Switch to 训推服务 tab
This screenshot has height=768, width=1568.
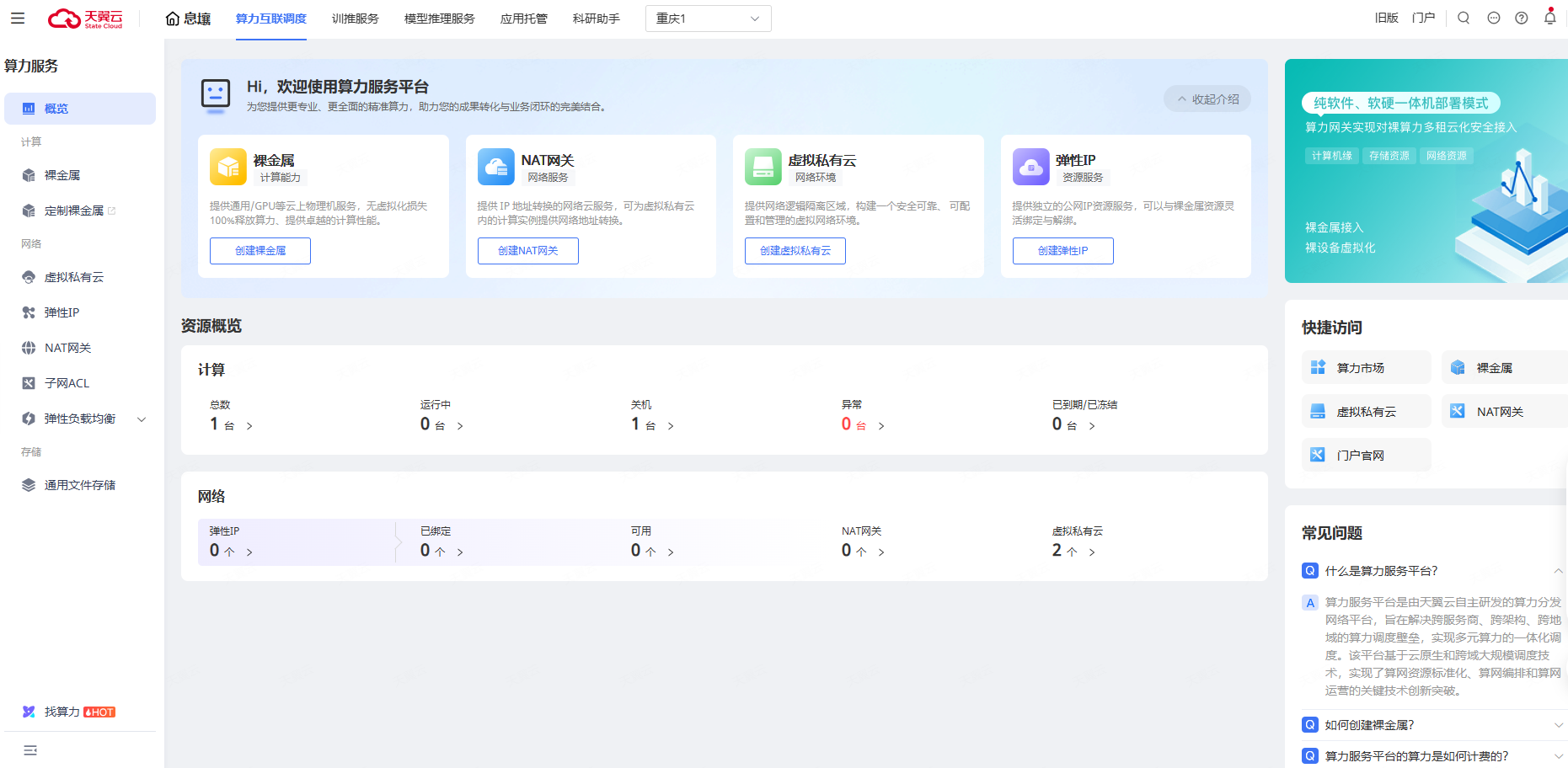pyautogui.click(x=355, y=19)
